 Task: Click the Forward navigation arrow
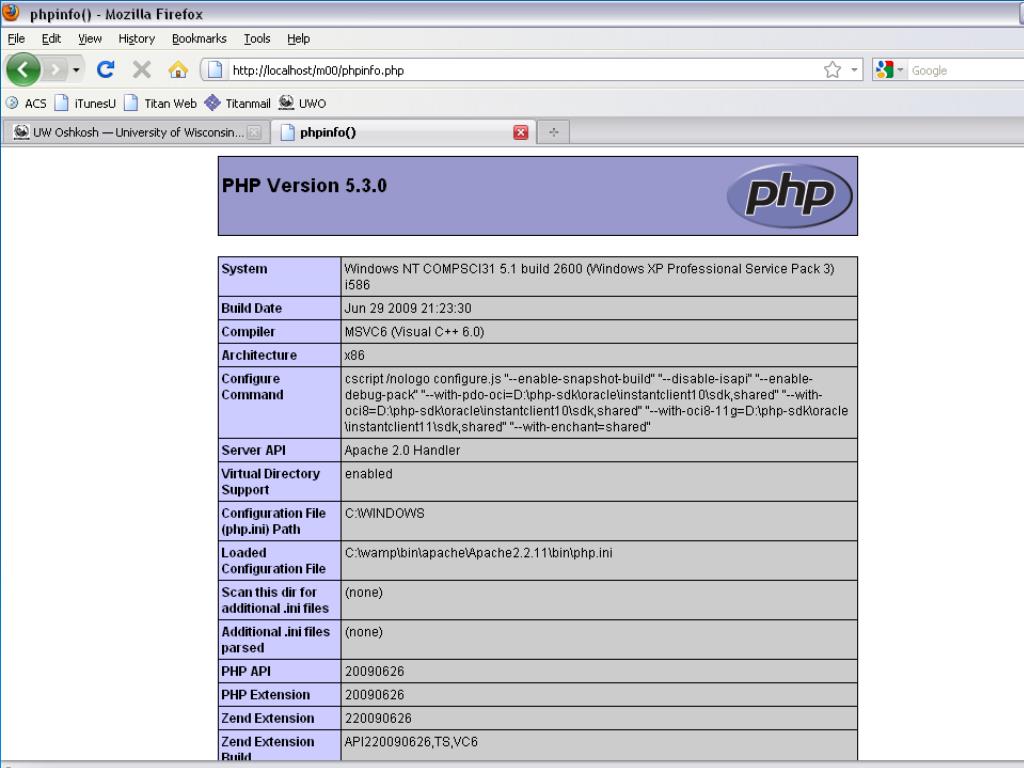tap(56, 69)
